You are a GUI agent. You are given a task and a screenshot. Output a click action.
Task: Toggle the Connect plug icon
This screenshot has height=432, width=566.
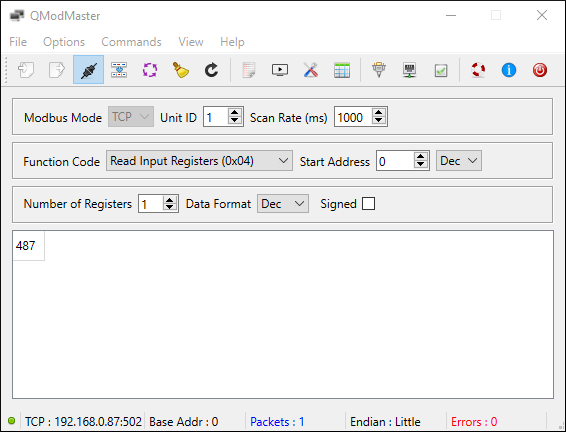(88, 70)
